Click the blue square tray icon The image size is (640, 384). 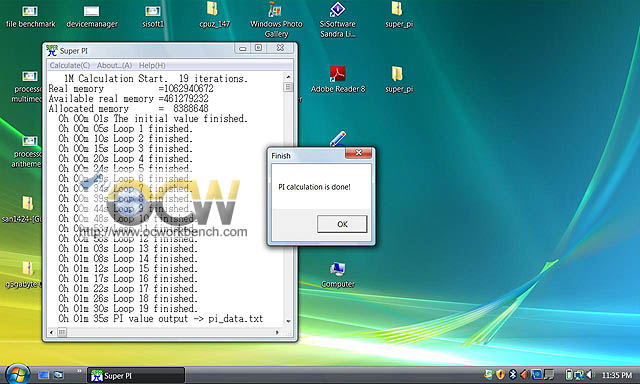(536, 374)
